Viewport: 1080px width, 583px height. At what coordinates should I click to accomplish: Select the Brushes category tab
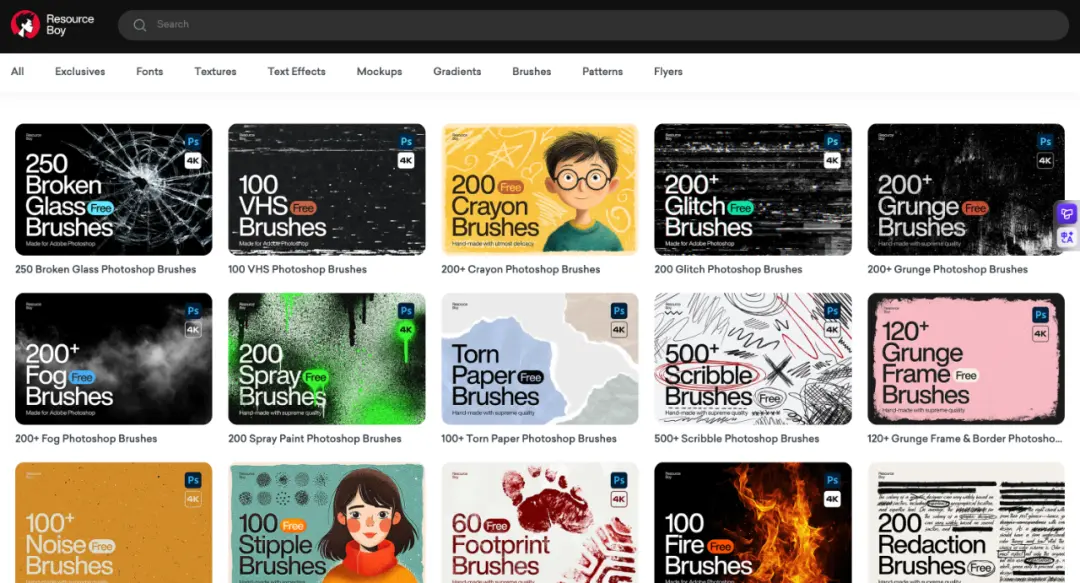(532, 71)
